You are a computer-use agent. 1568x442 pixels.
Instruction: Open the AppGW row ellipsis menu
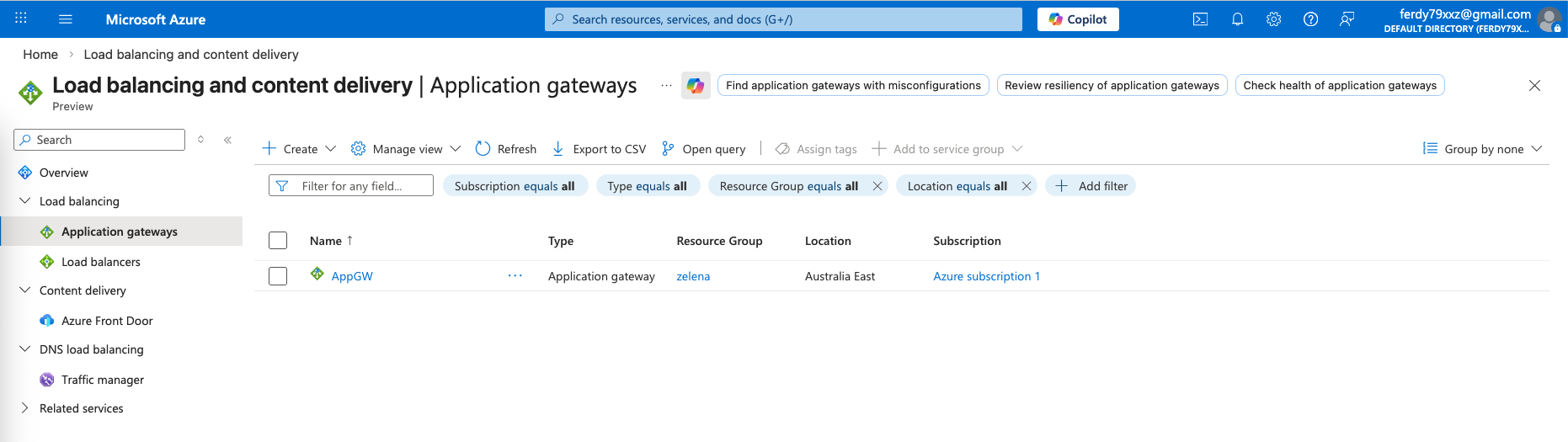click(515, 276)
